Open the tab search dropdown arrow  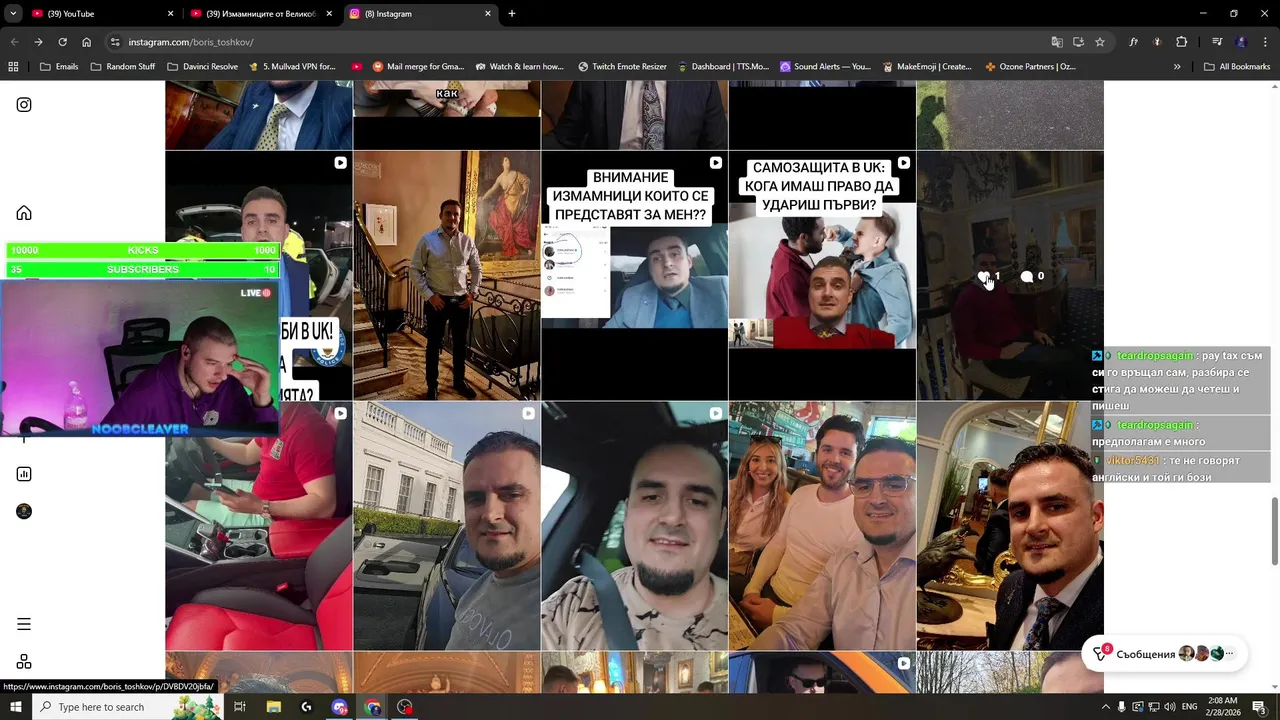click(x=13, y=14)
